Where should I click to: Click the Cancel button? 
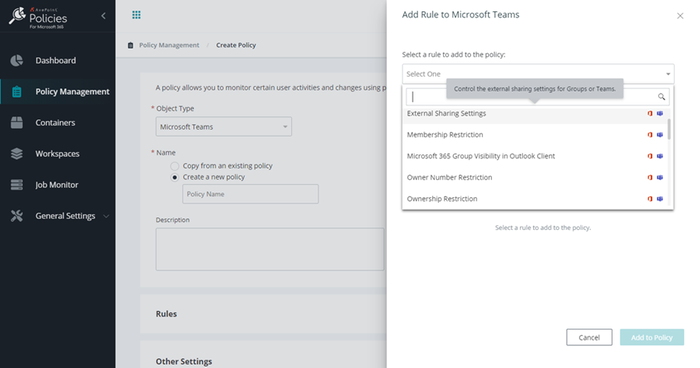589,338
